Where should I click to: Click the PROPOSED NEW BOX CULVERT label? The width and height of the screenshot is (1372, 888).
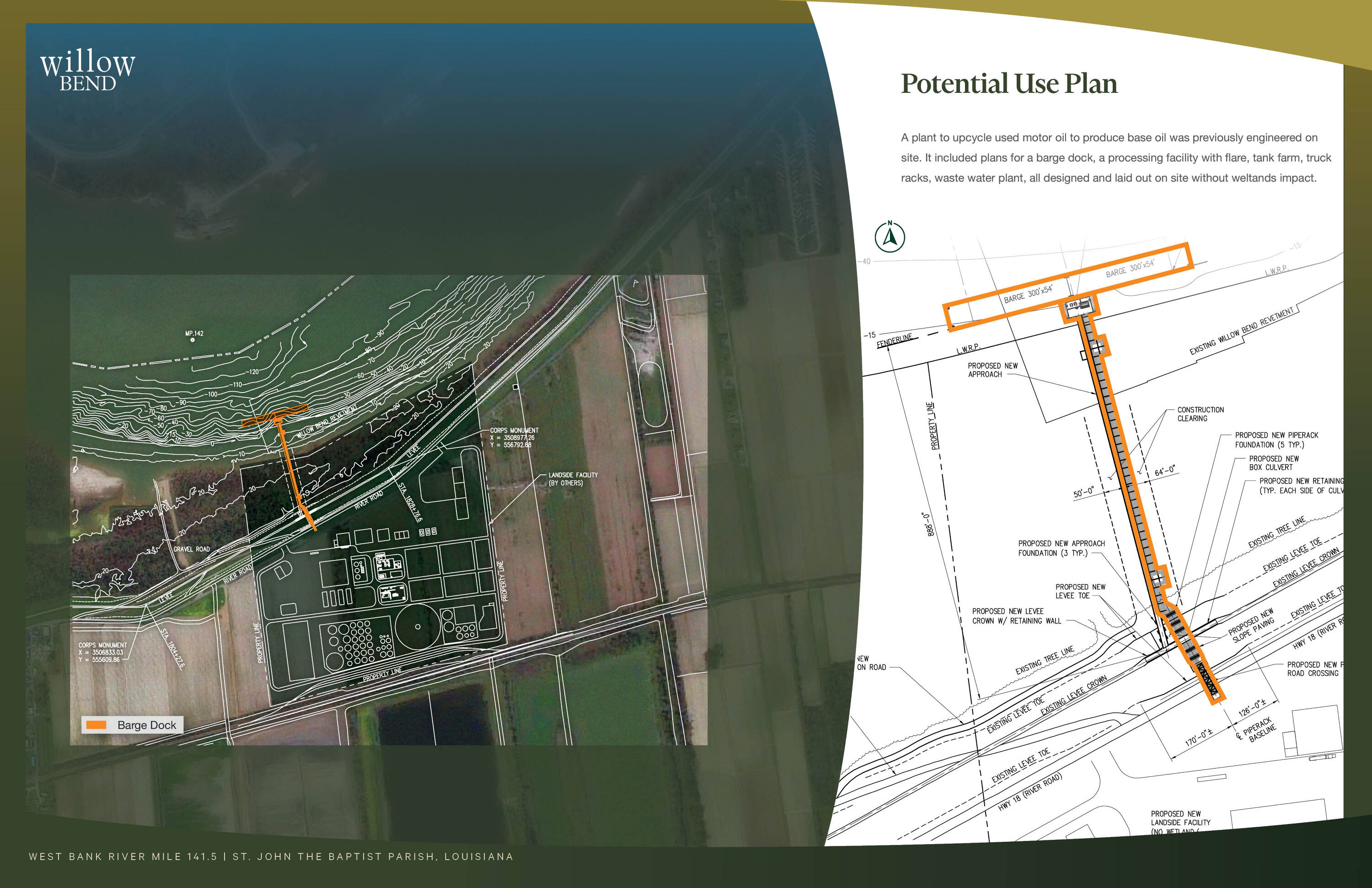[1273, 463]
